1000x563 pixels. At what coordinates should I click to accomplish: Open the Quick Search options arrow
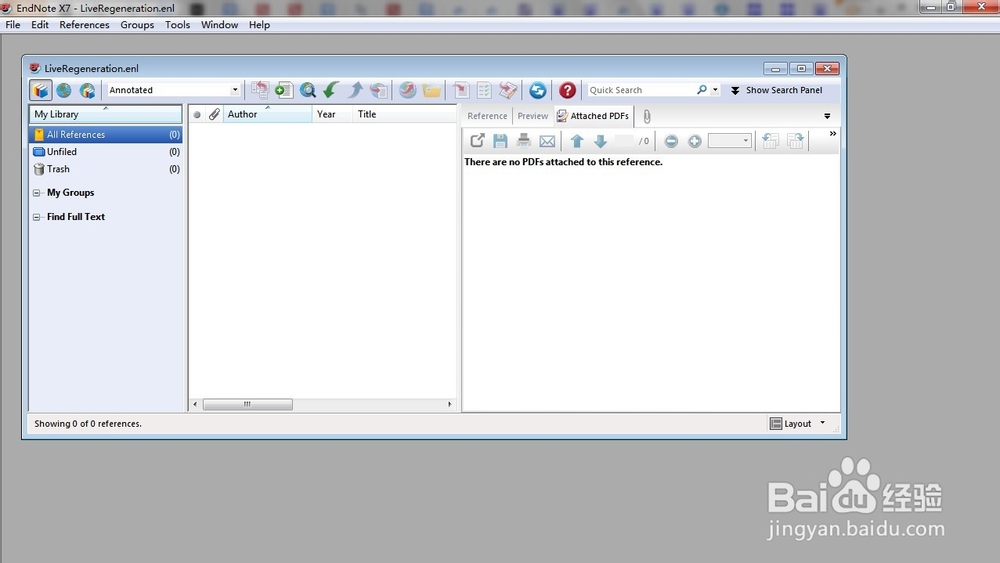pyautogui.click(x=716, y=90)
